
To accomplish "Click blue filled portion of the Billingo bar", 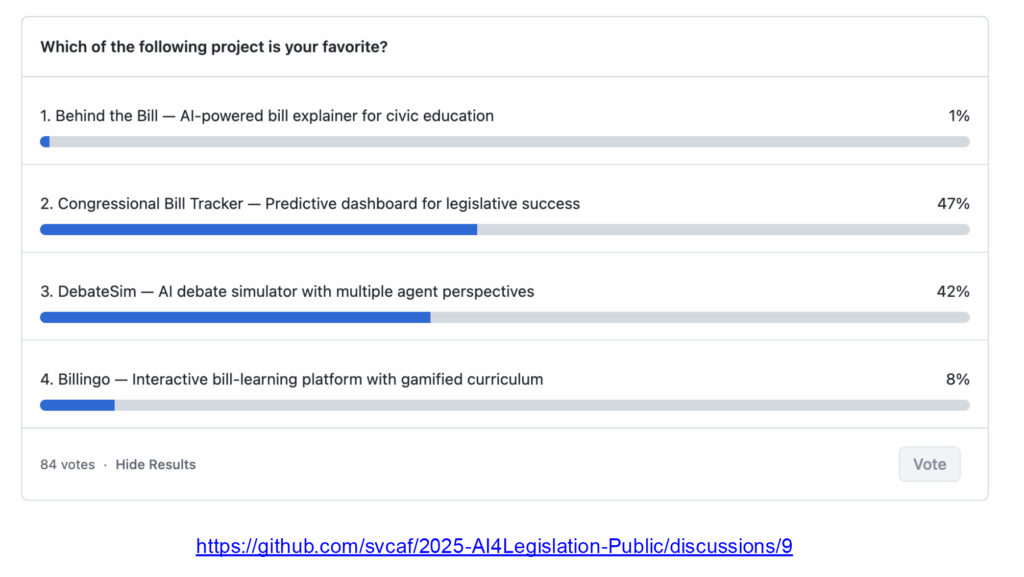I will coord(77,406).
